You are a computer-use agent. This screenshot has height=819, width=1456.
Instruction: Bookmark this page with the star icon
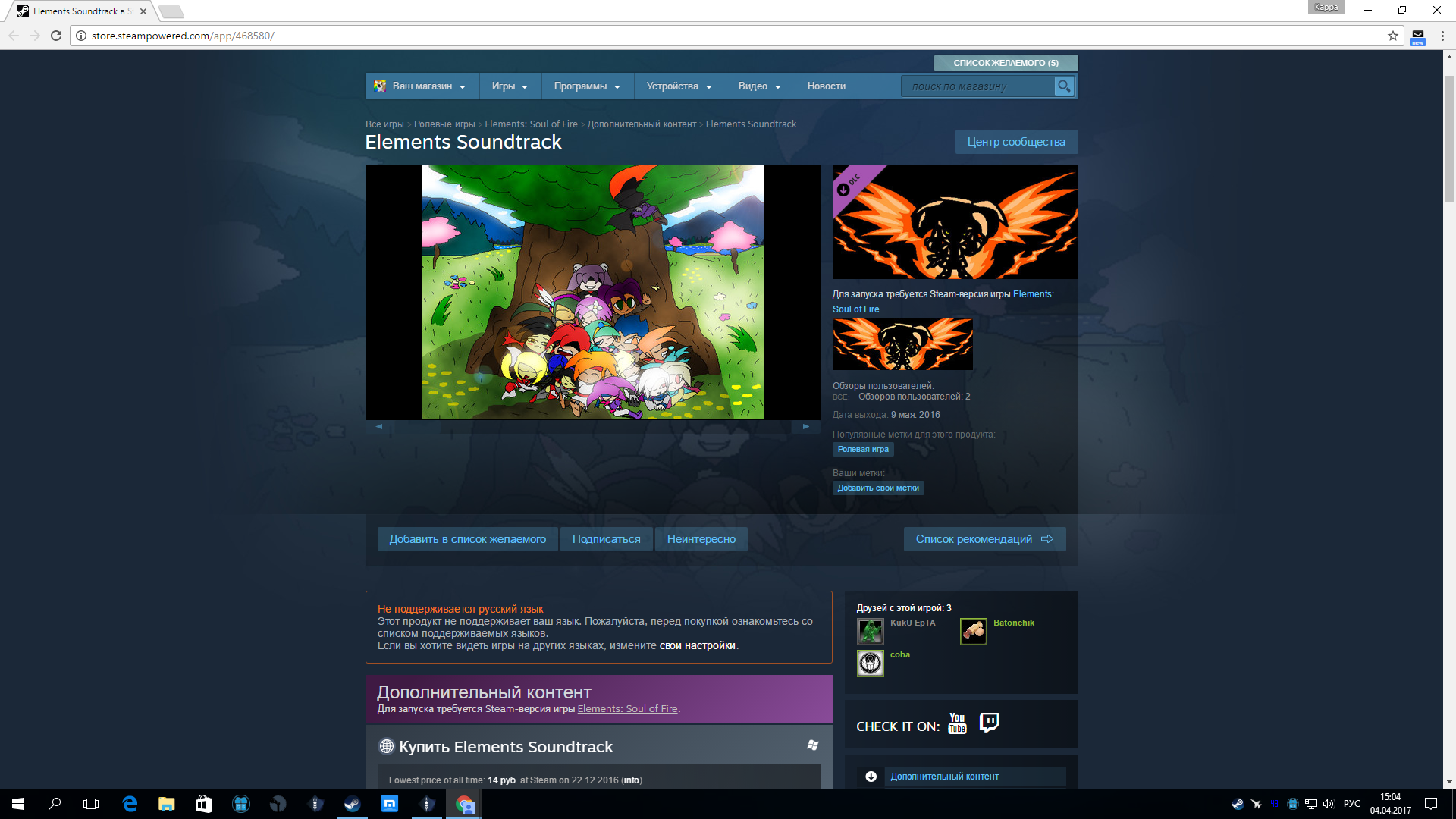pyautogui.click(x=1392, y=36)
